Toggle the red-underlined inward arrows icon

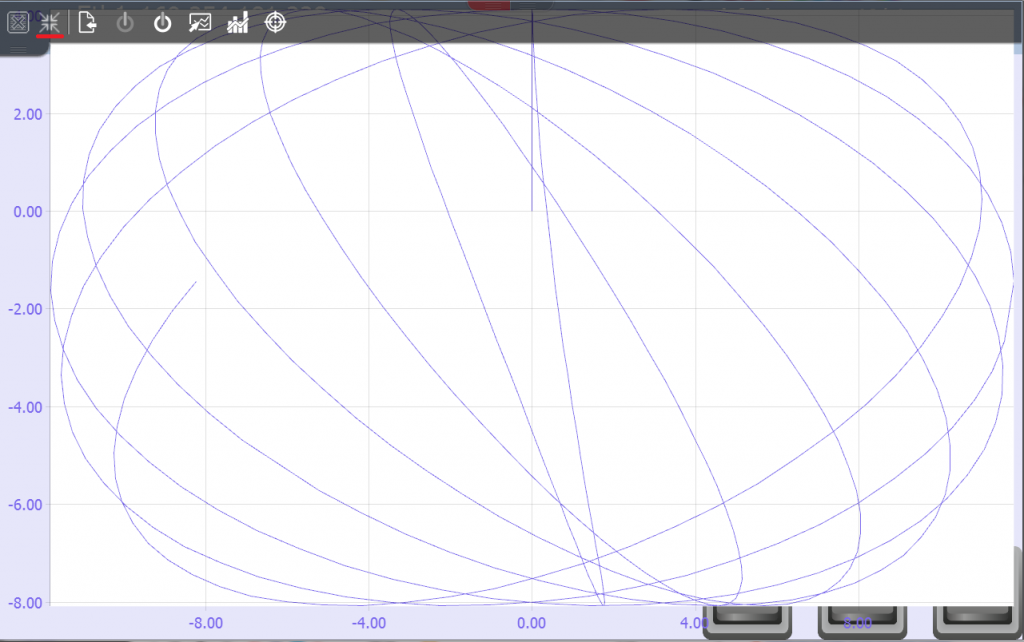tap(50, 24)
